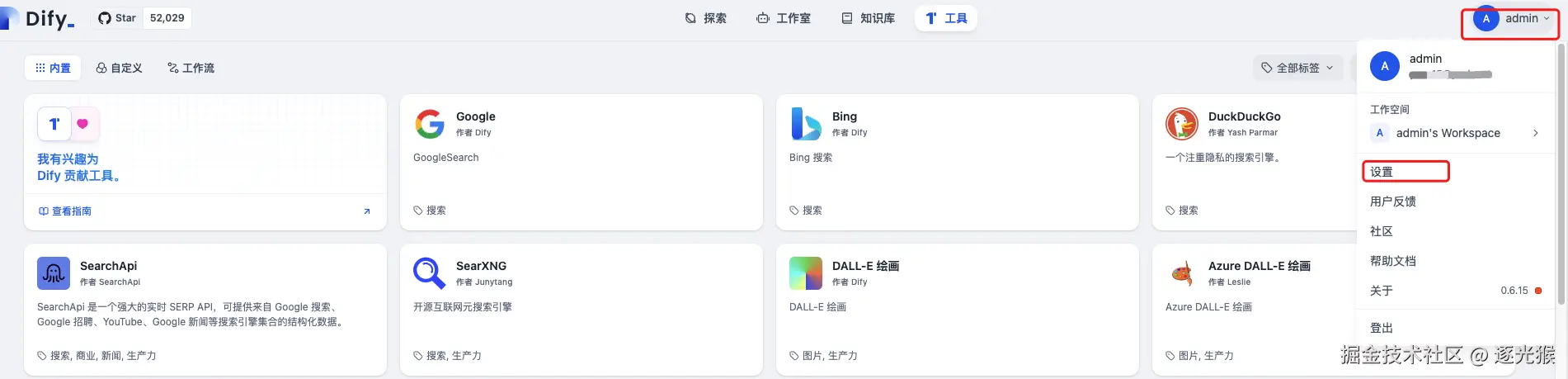Open the 全部标签 tag filter dropdown
The width and height of the screenshot is (1568, 379).
tap(1297, 68)
